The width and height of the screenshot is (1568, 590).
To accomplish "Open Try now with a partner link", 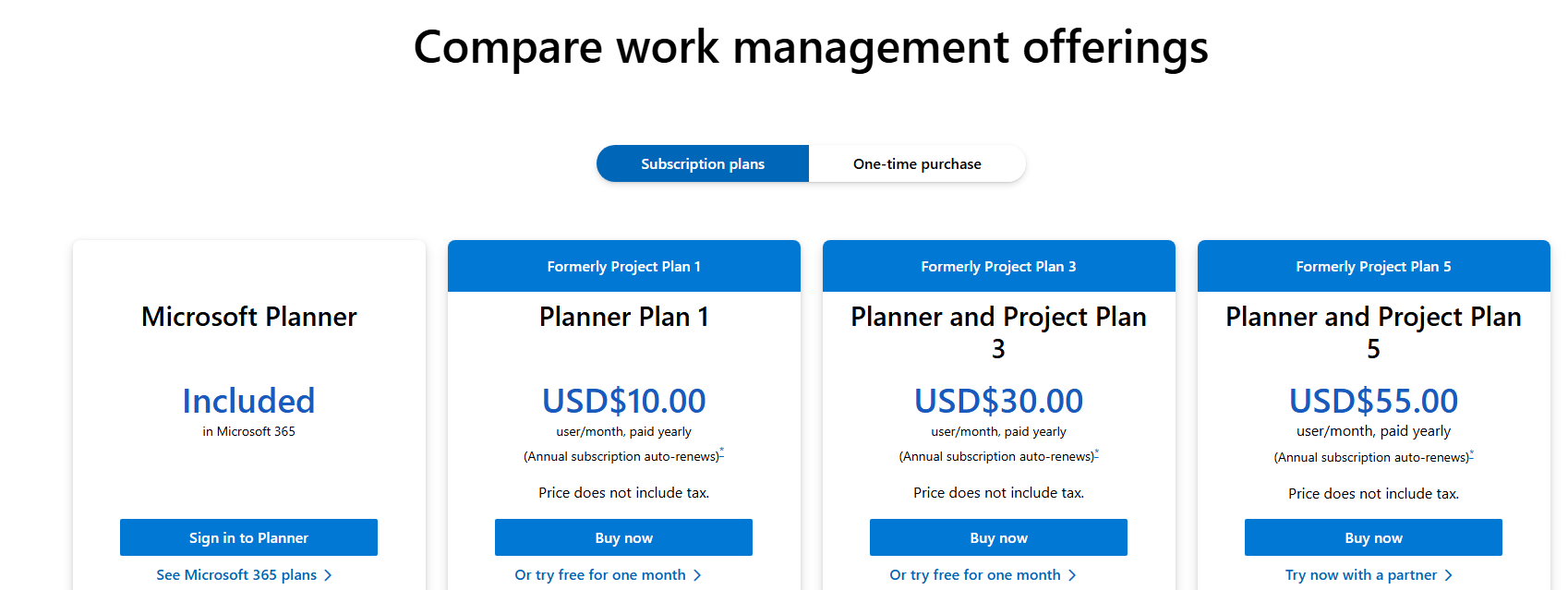I will [1361, 574].
